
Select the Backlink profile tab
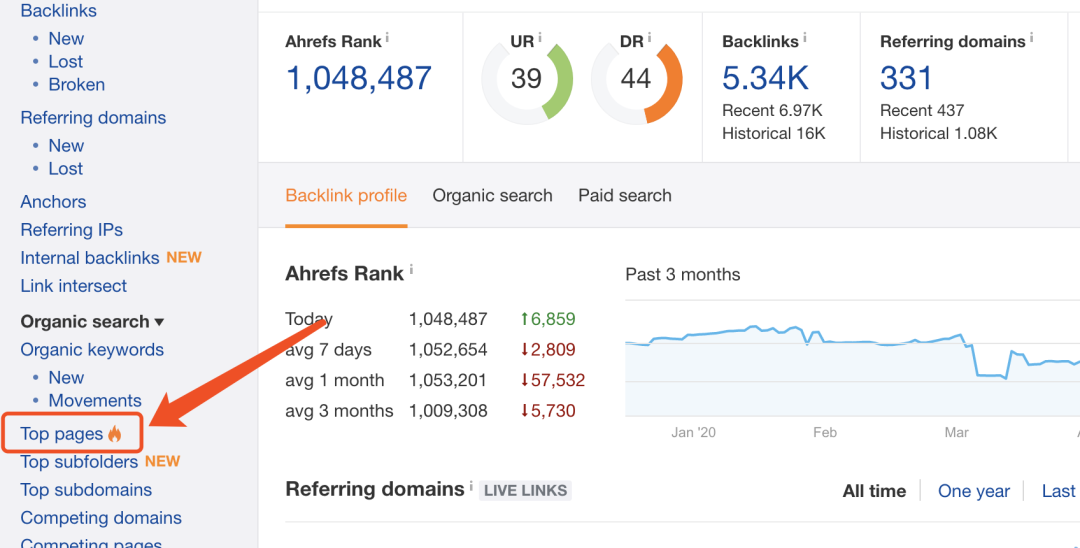click(346, 196)
